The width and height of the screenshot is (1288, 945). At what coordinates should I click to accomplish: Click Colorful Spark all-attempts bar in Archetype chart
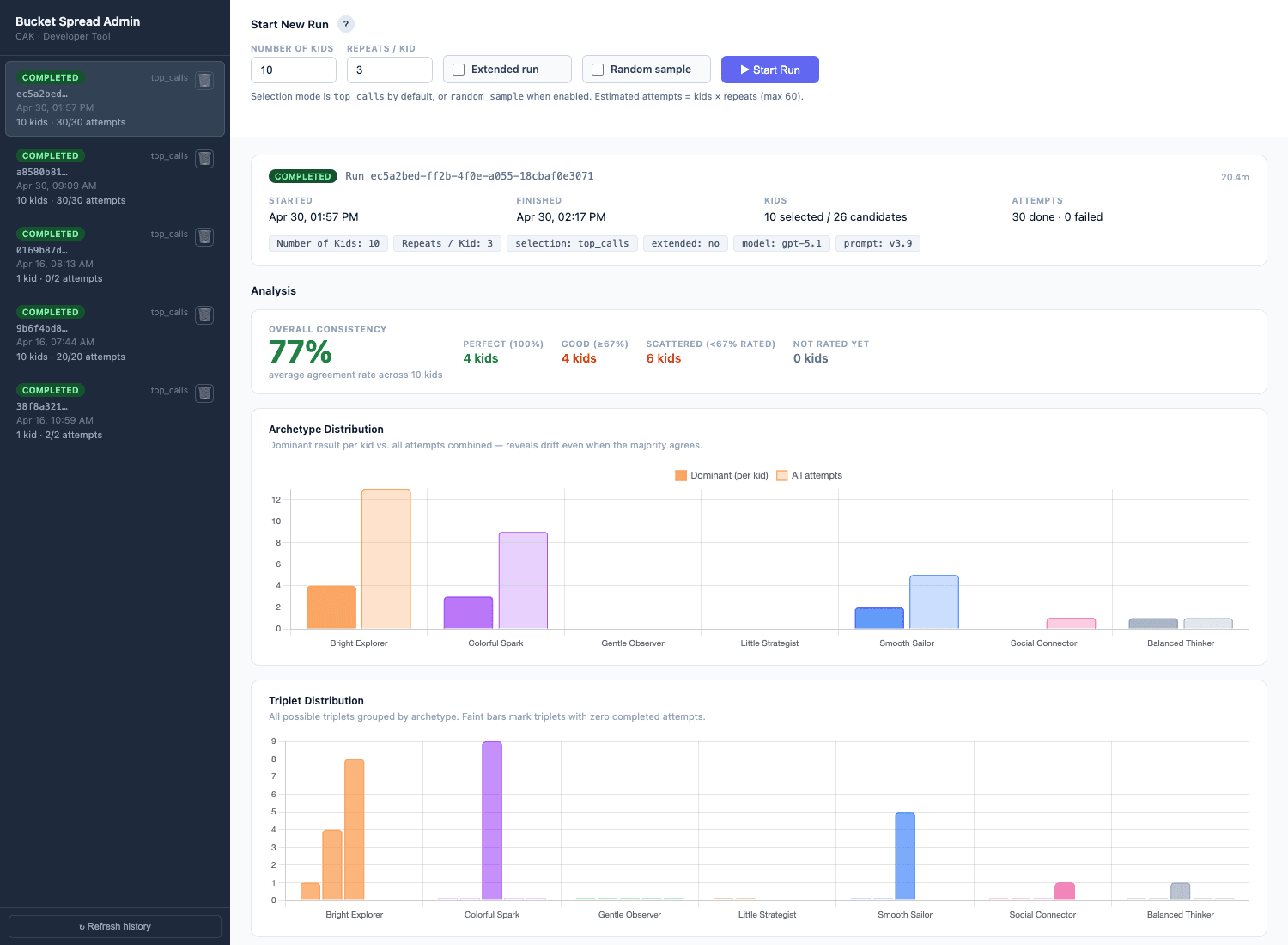(523, 581)
